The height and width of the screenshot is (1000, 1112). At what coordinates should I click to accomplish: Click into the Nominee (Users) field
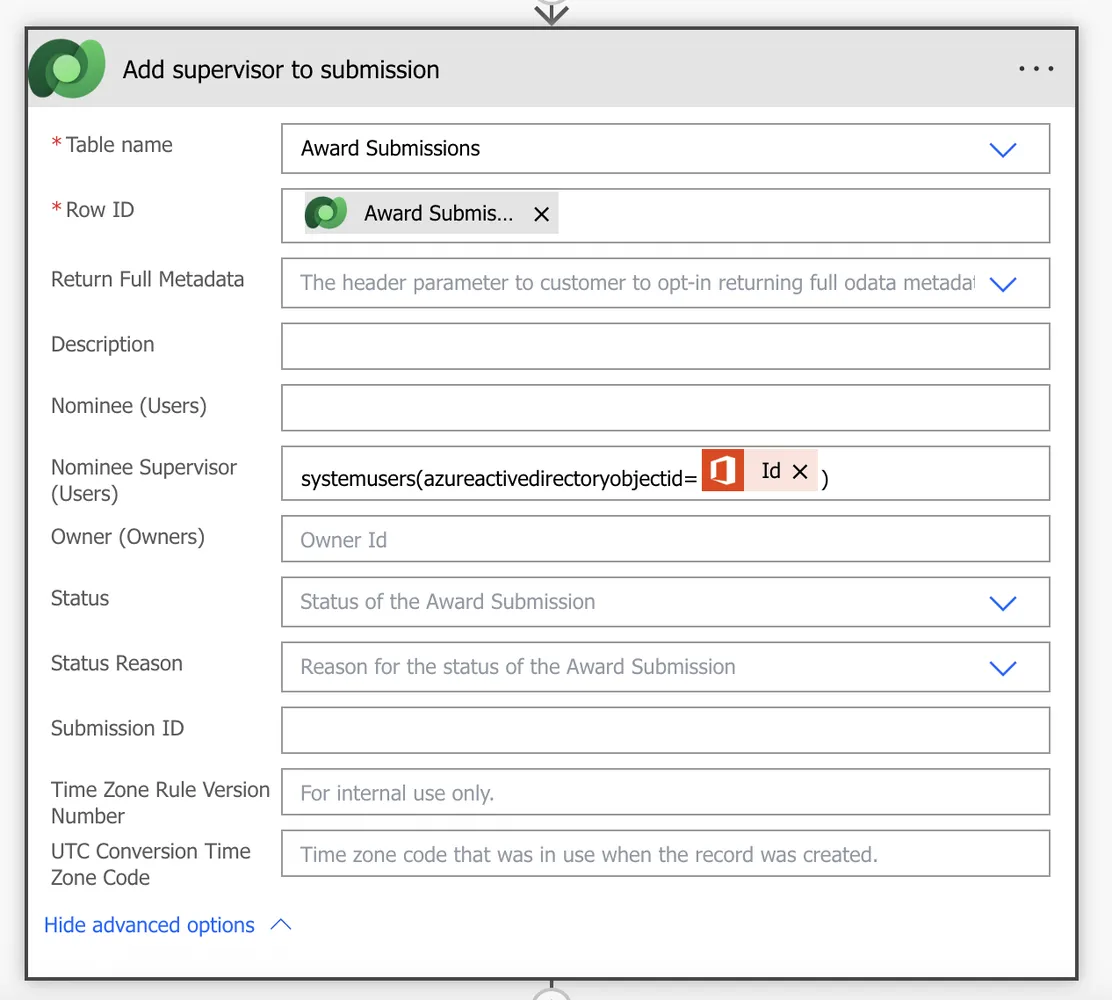pyautogui.click(x=665, y=408)
